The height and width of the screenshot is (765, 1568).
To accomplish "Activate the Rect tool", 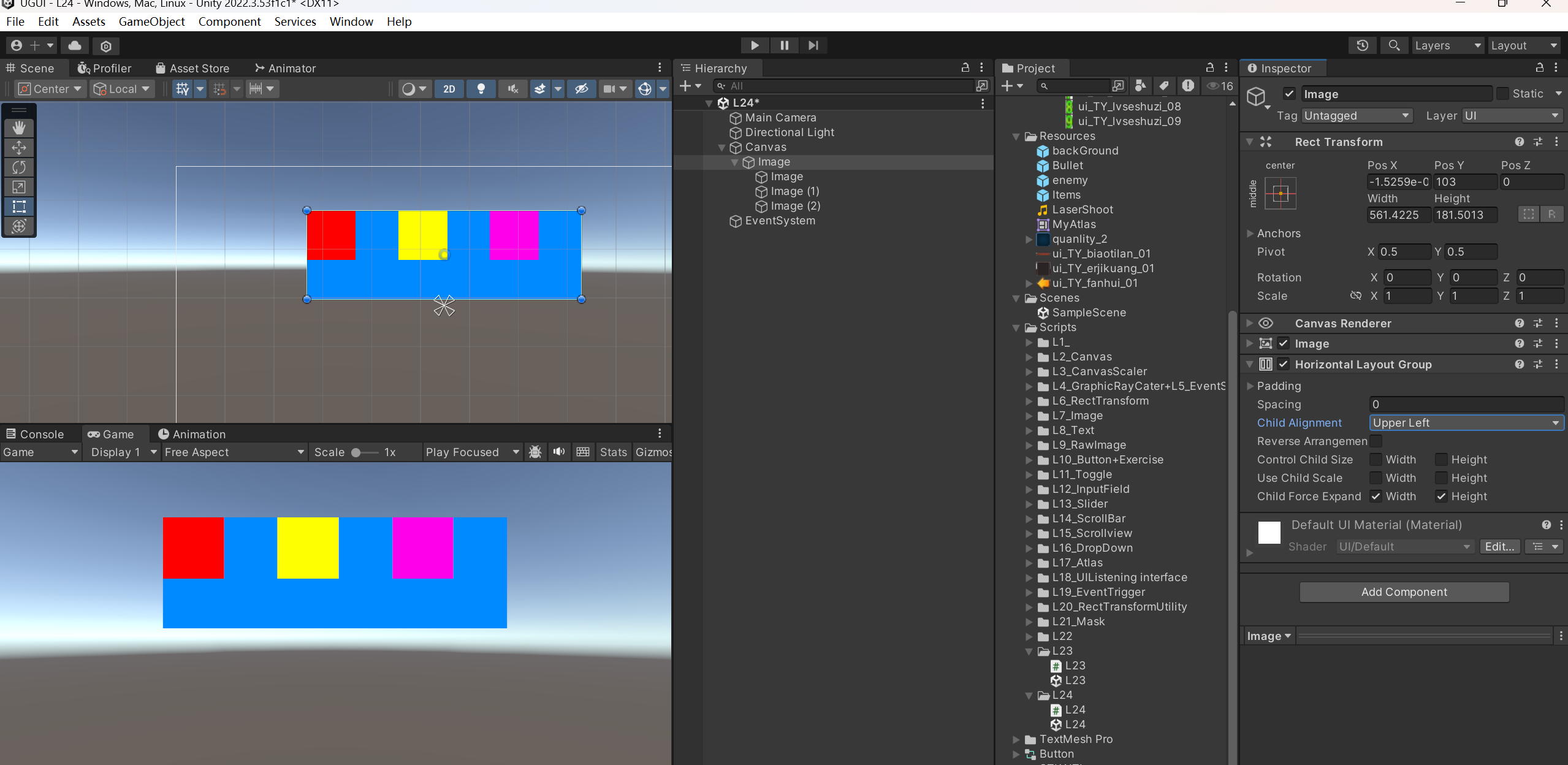I will coord(19,207).
